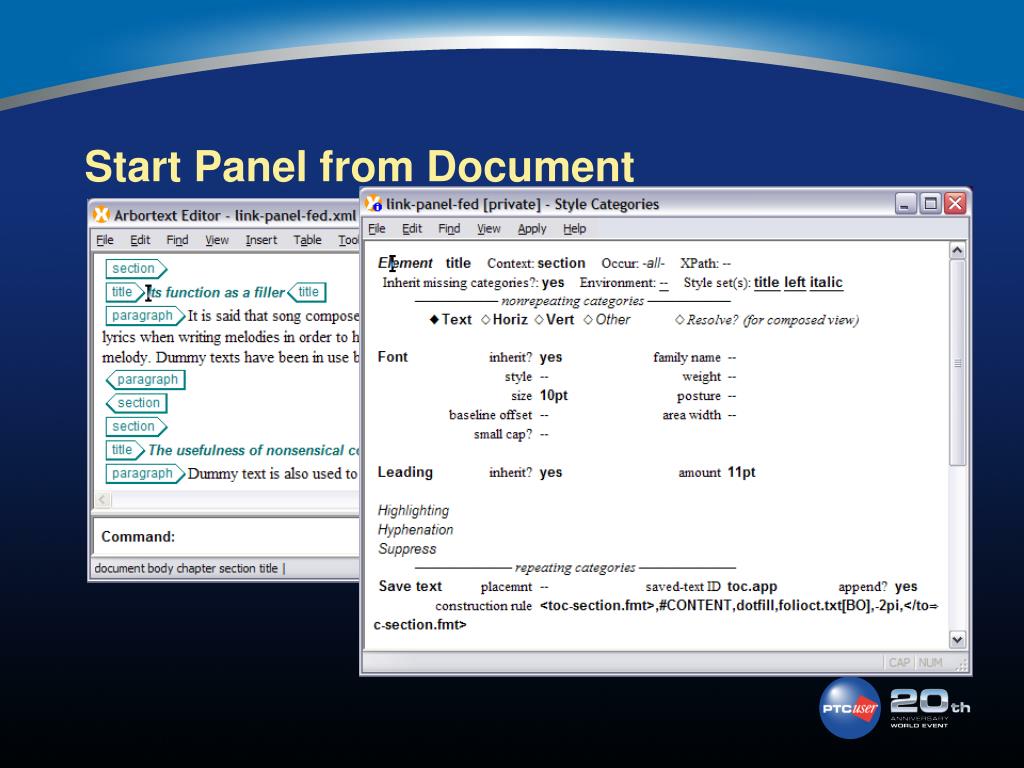This screenshot has height=768, width=1024.
Task: Open the Apply menu in Style Categories window
Action: [532, 229]
